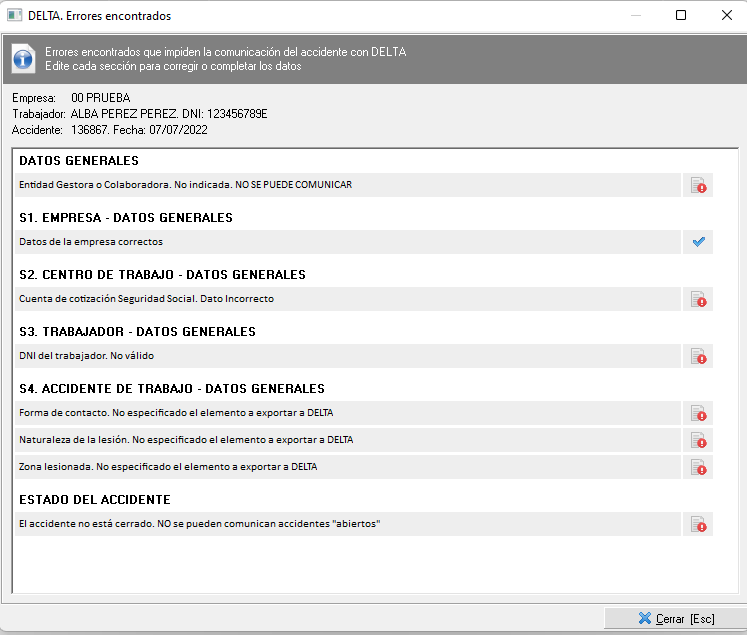Click the DELTA window title bar icon
Viewport: 747px width, 635px height.
coord(15,16)
